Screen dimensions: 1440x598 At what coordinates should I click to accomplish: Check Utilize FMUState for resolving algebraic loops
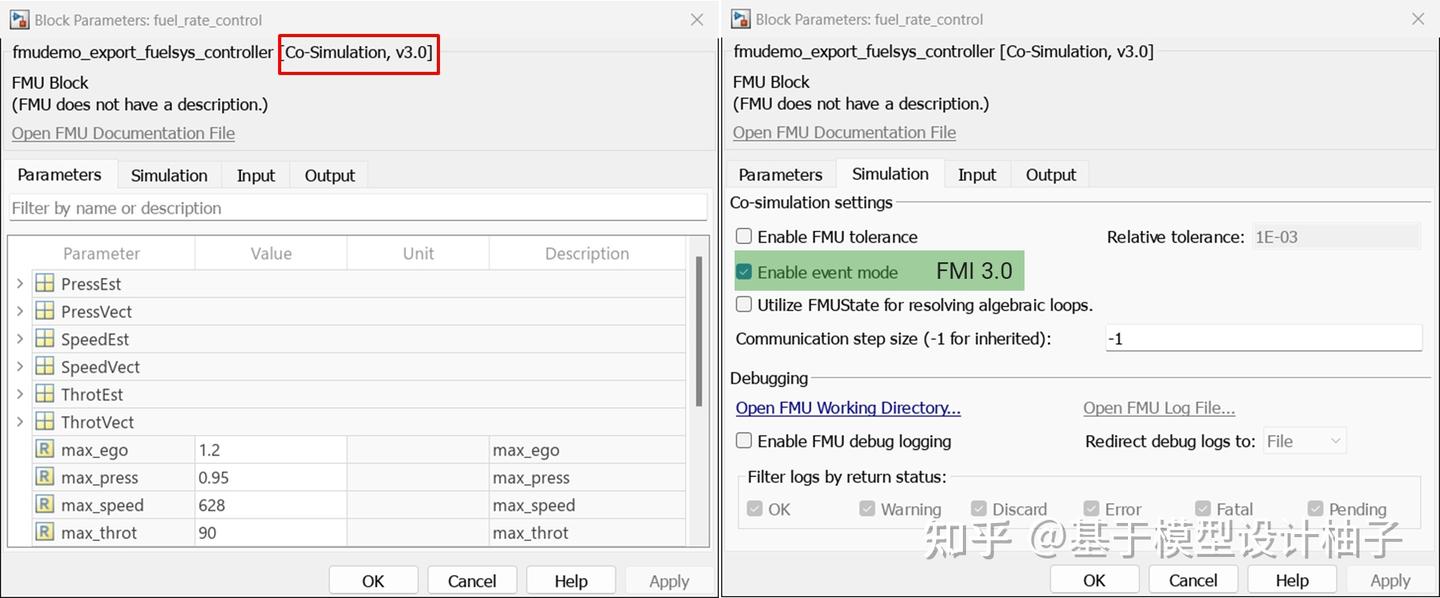coord(743,303)
